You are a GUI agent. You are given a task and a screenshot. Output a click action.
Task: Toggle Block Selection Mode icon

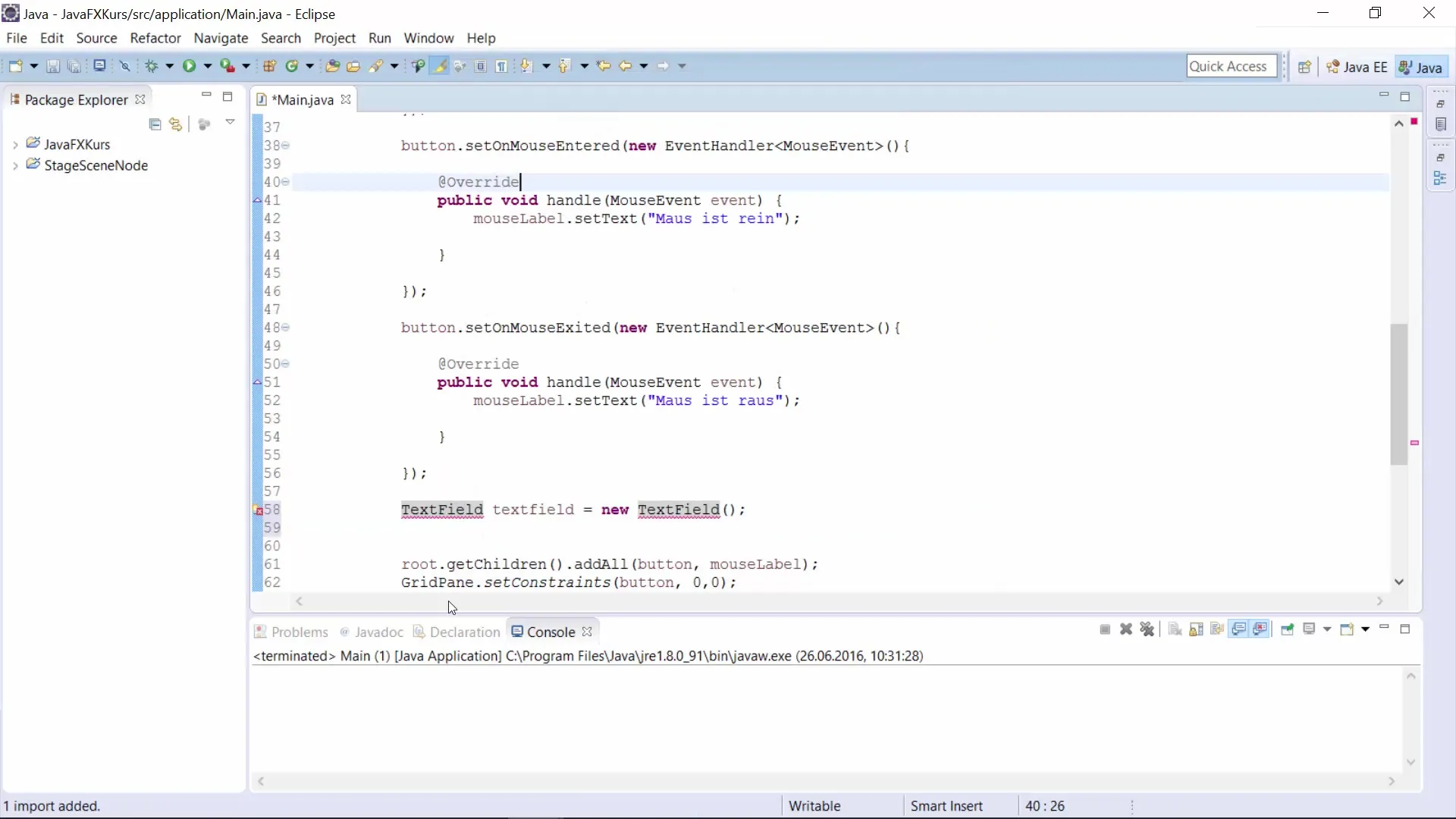click(x=481, y=66)
